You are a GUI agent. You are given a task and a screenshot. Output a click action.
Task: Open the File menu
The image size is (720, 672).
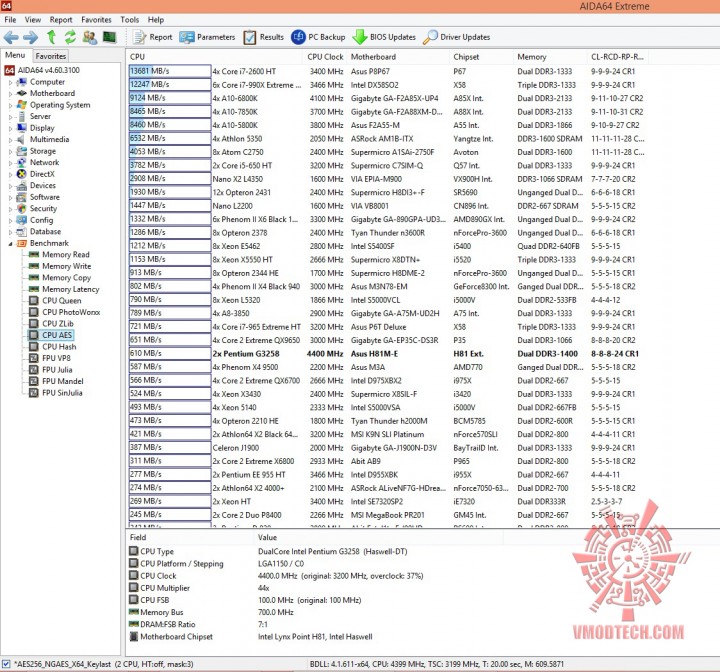point(10,20)
